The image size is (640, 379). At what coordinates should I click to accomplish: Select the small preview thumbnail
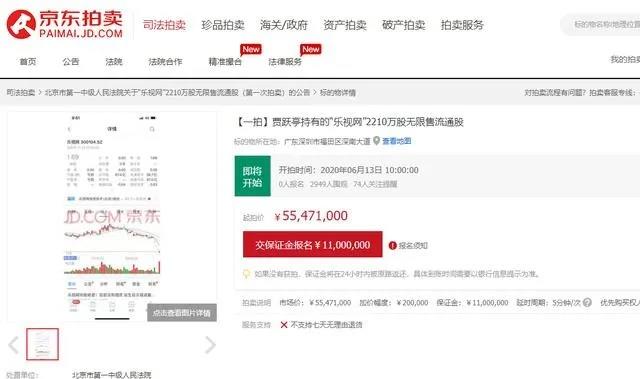(42, 344)
